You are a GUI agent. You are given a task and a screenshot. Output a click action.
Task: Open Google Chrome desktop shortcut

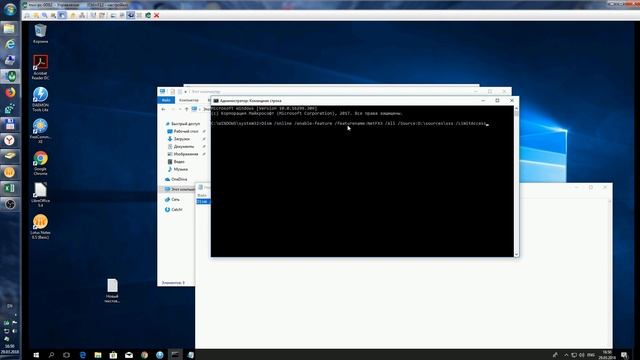pyautogui.click(x=40, y=163)
